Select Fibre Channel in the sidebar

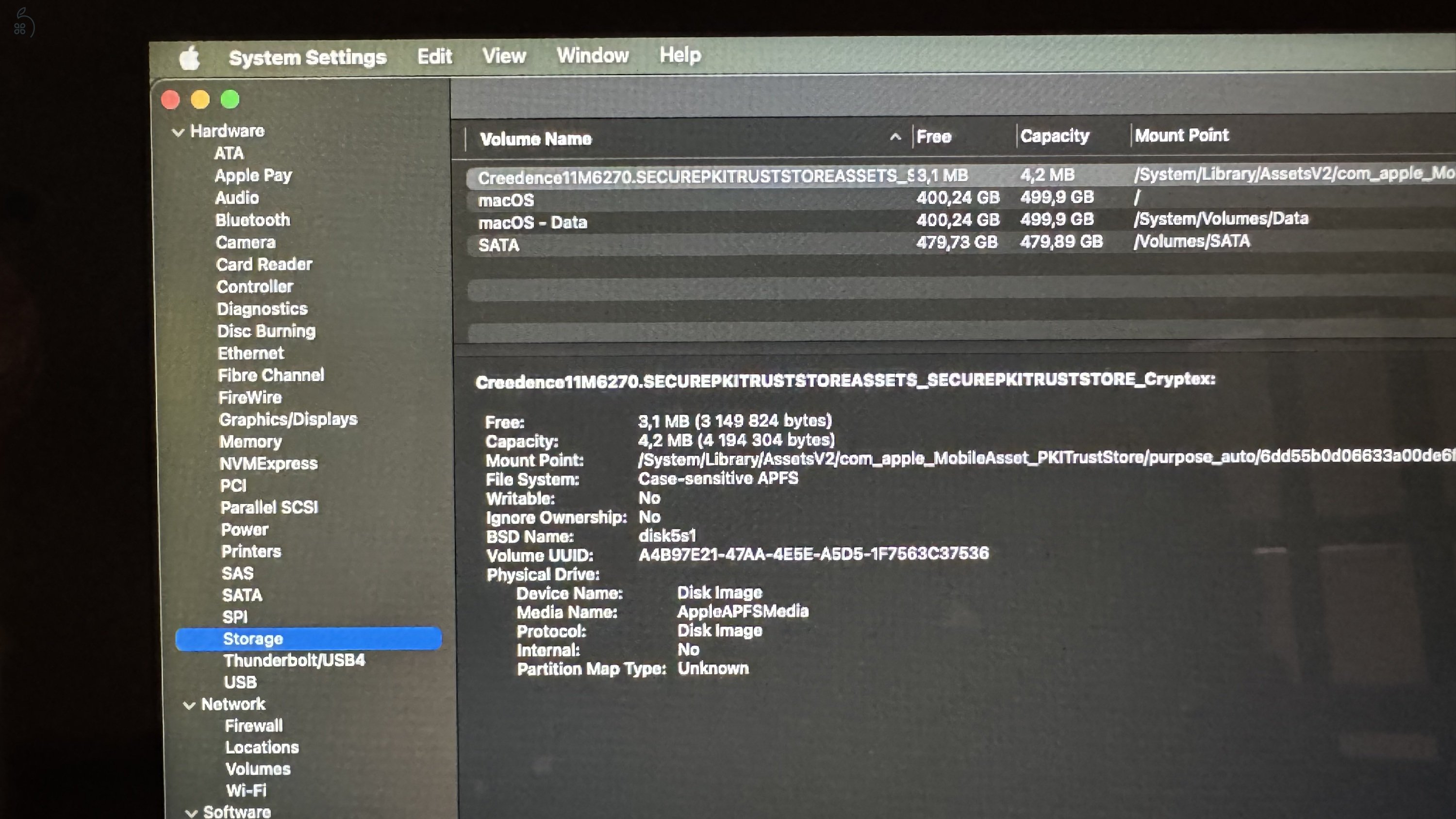click(271, 375)
